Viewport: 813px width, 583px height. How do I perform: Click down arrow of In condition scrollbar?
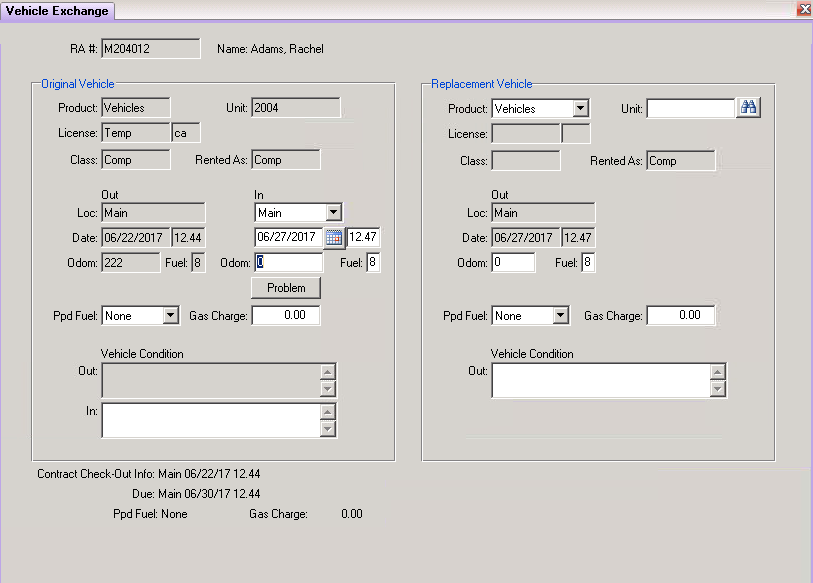pyautogui.click(x=328, y=429)
